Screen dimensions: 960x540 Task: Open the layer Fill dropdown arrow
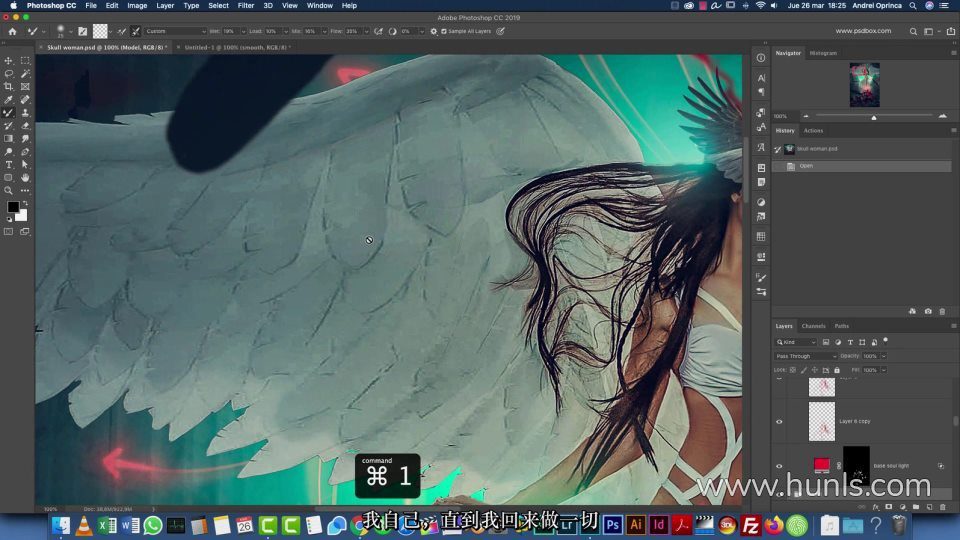click(883, 370)
